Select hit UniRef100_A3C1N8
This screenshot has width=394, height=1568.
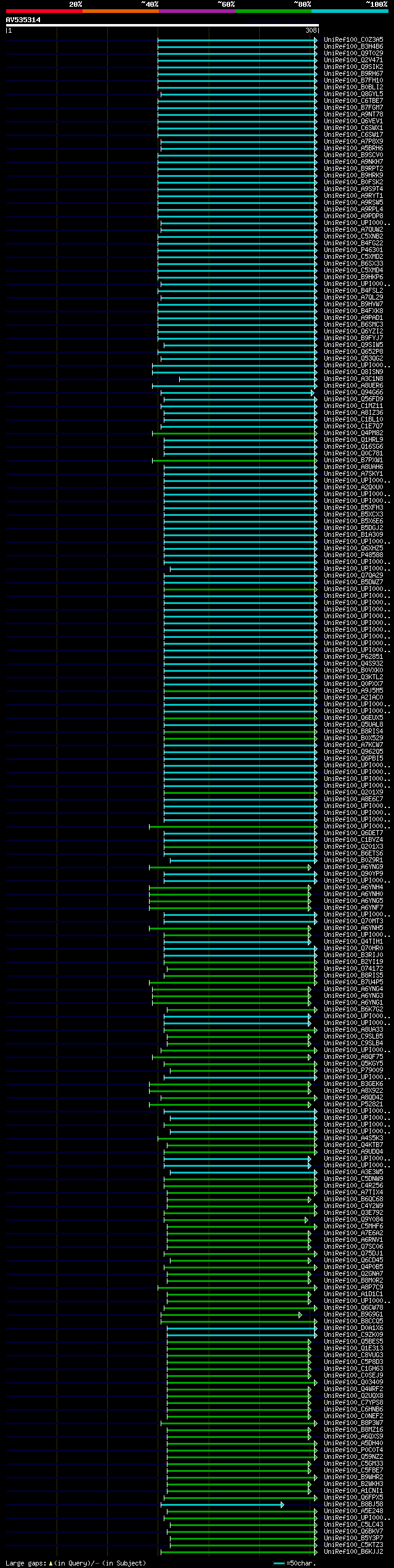coord(353,379)
